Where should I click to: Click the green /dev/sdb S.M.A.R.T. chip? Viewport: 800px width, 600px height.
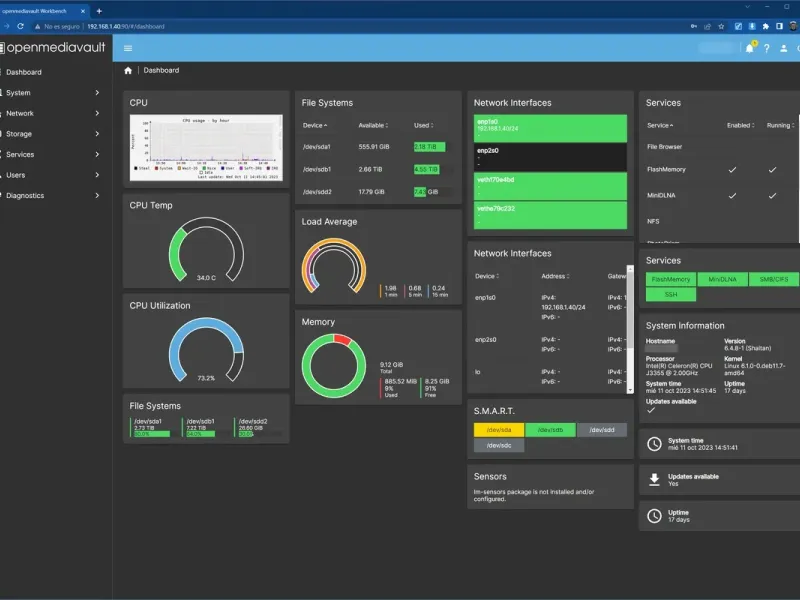click(x=550, y=430)
